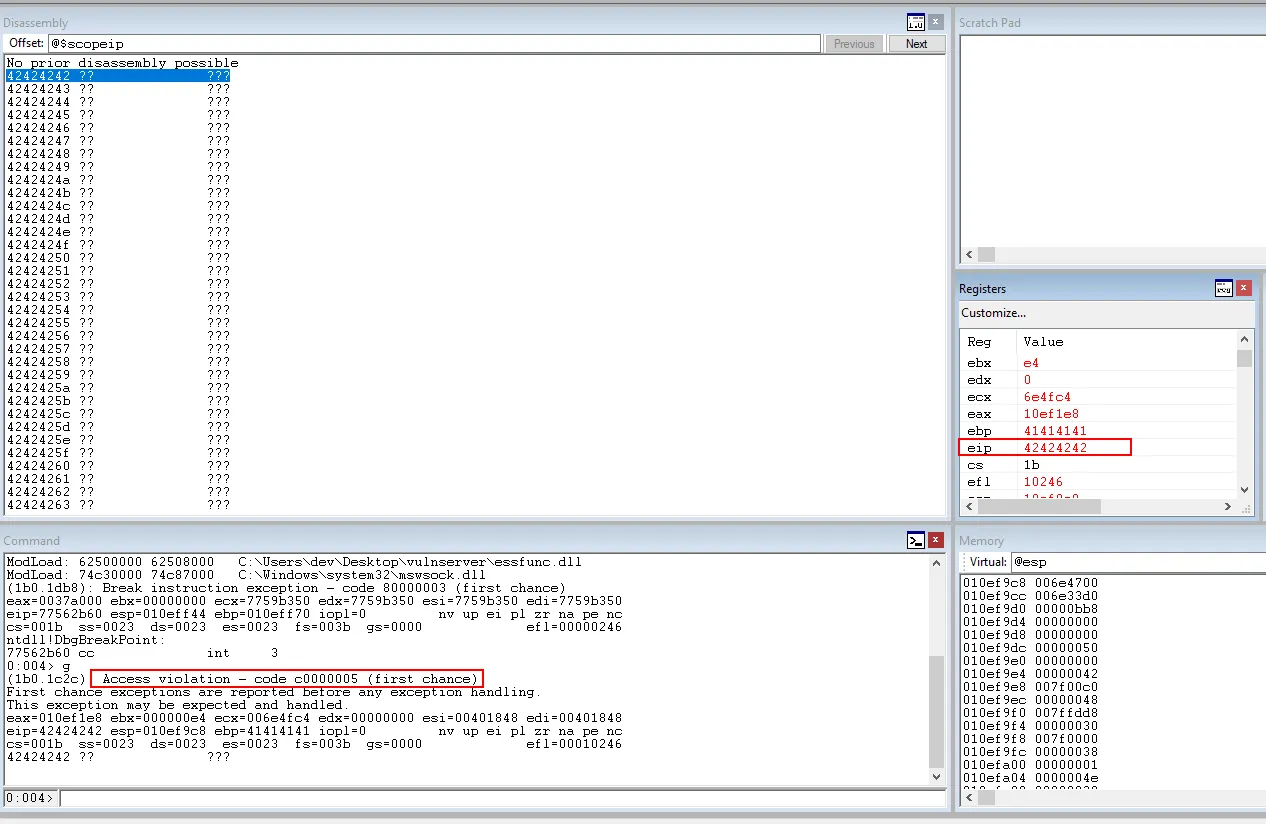The width and height of the screenshot is (1266, 824).
Task: Click the Scratch Pad horizontal scroll left arrow
Action: click(x=967, y=255)
